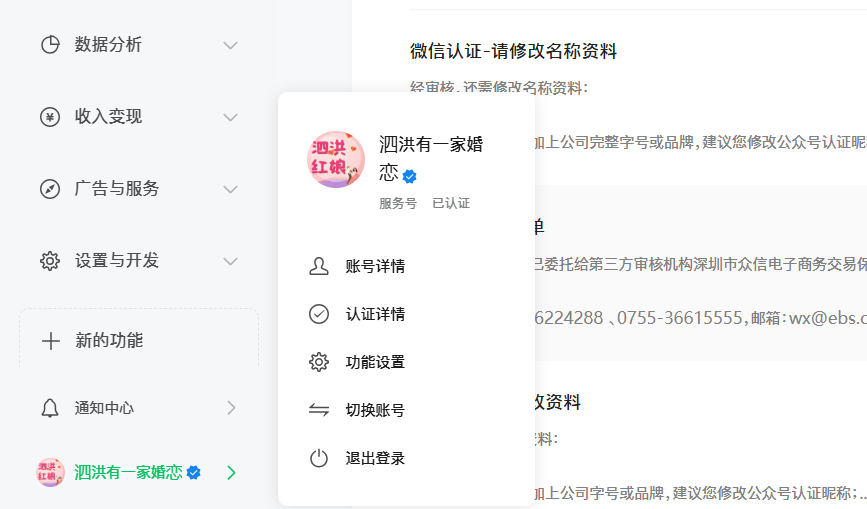Open the 数据分析 sidebar menu label
This screenshot has width=867, height=509.
tap(108, 45)
